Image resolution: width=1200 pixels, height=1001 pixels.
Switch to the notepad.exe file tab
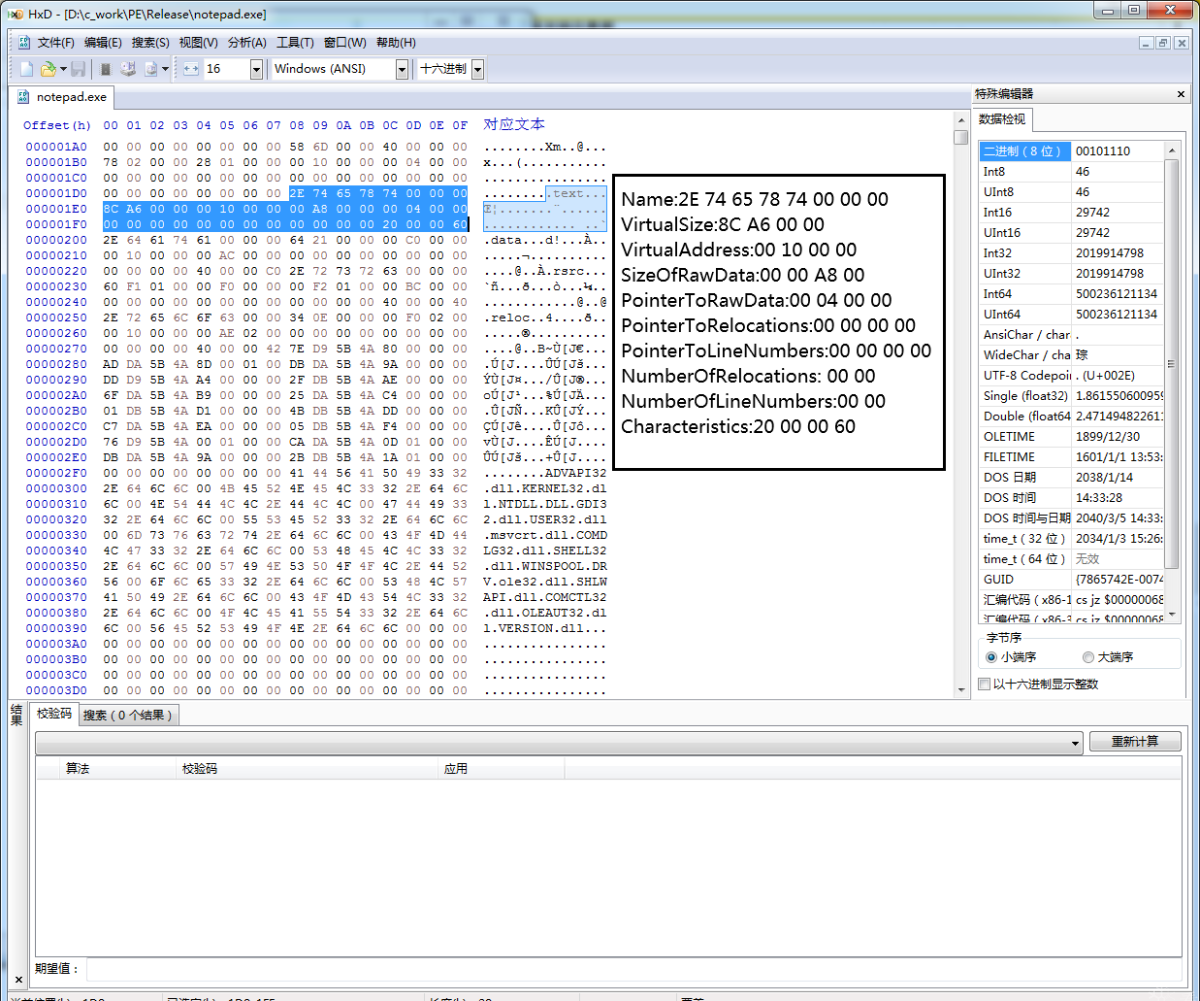pyautogui.click(x=62, y=98)
